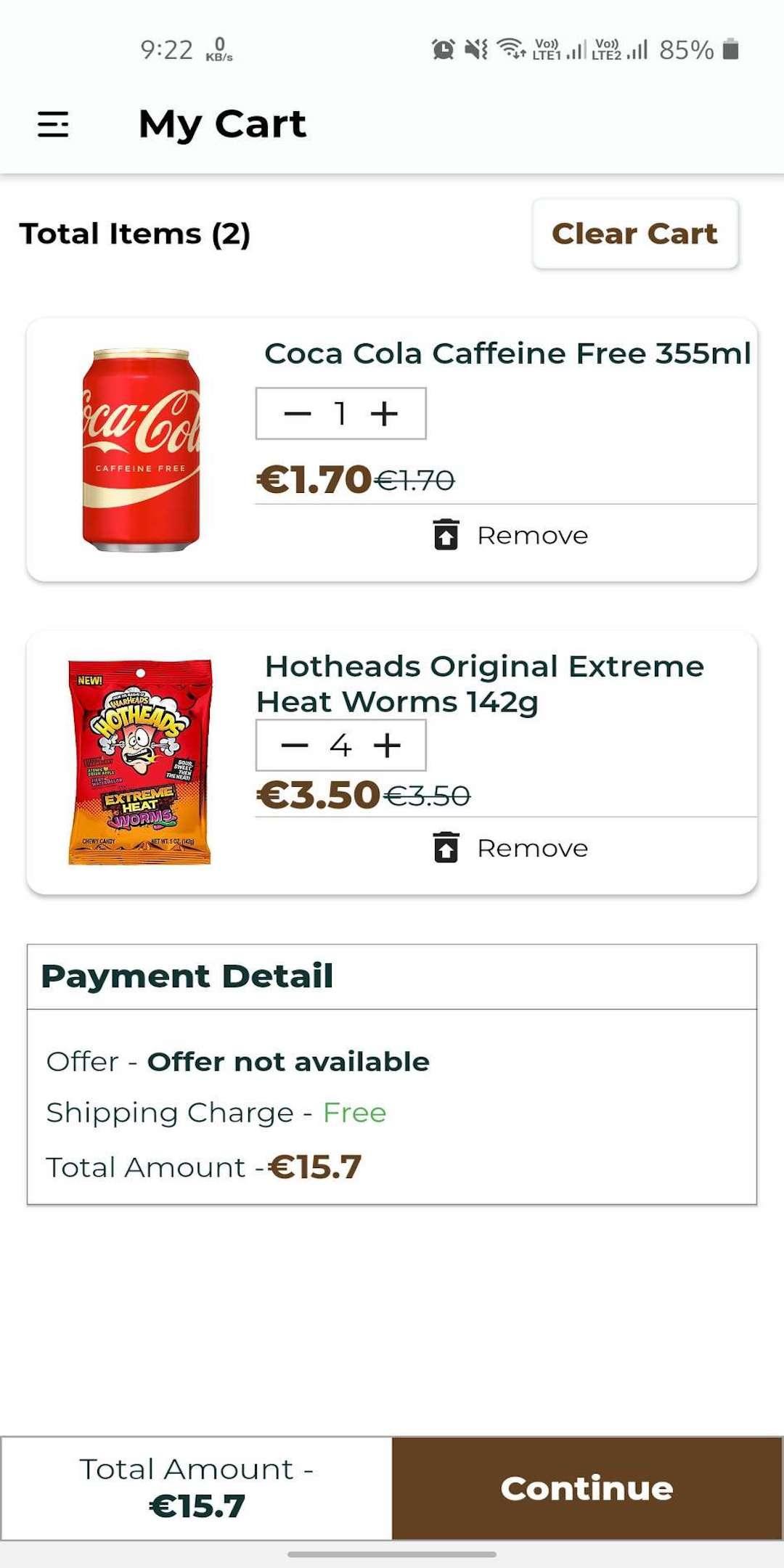Decrease Hotheads Worms quantity with minus icon
Image resolution: width=784 pixels, height=1568 pixels.
(x=295, y=746)
